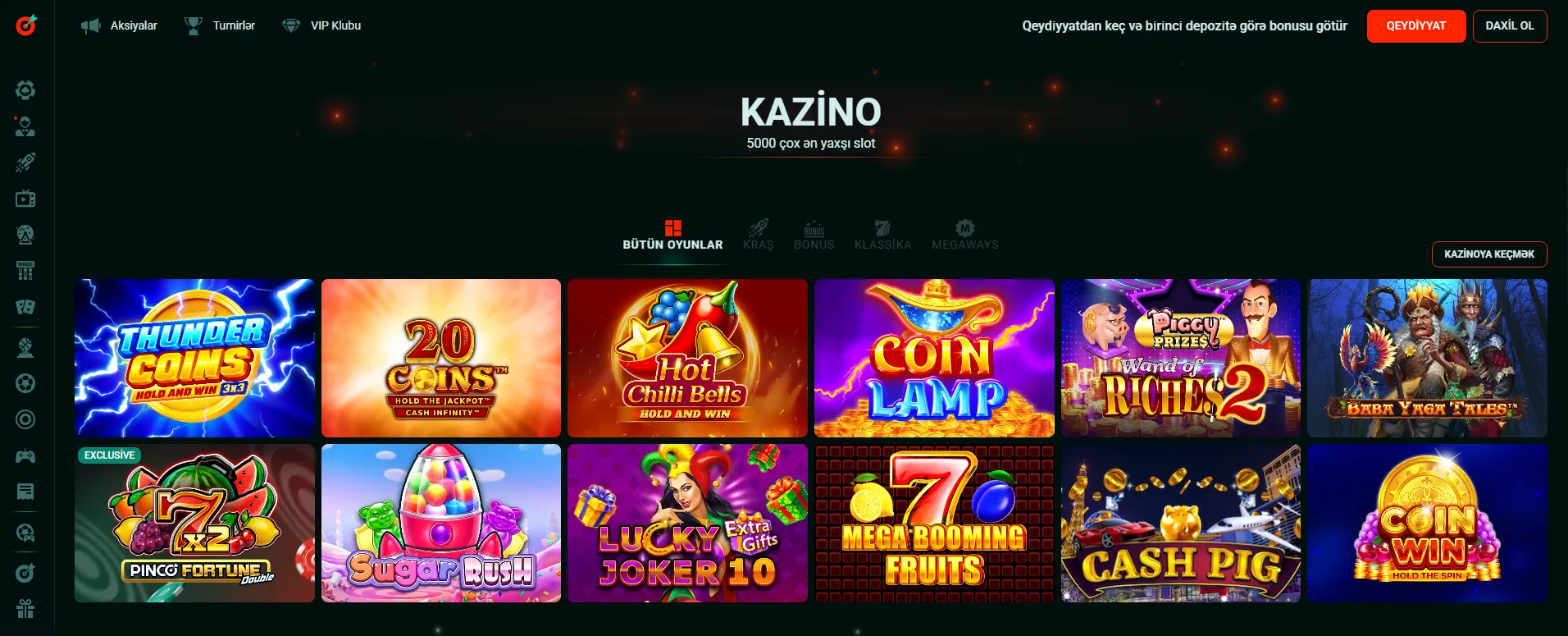Open the gamepad esports sidebar icon

point(25,455)
